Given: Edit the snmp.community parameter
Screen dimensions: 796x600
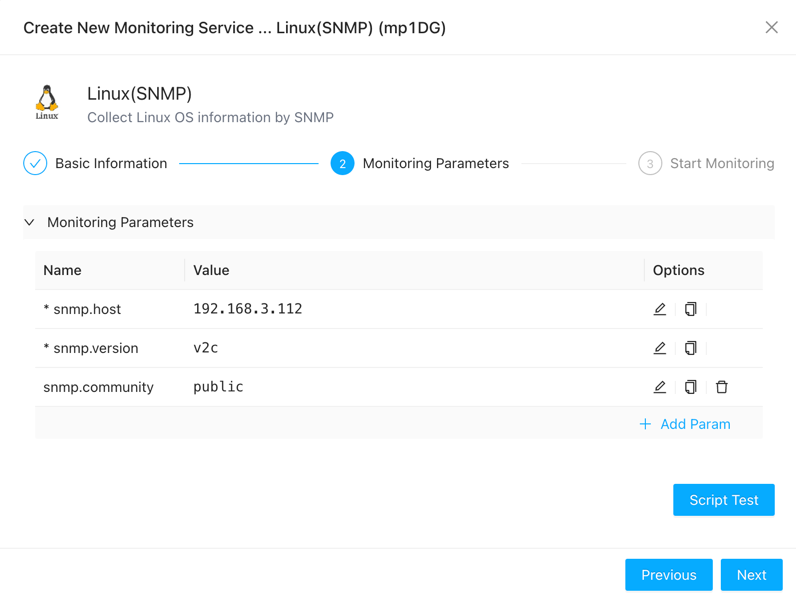Looking at the screenshot, I should [660, 387].
